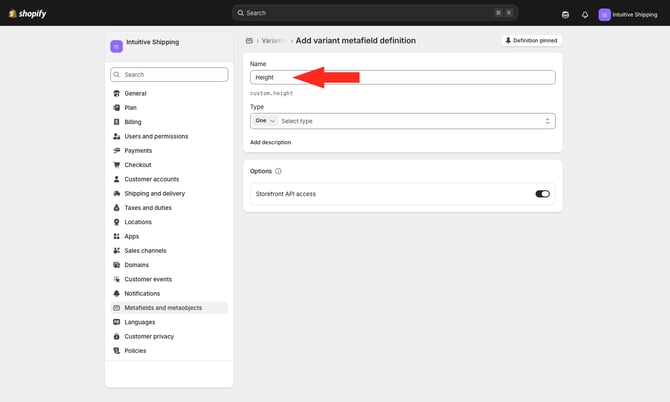Click the Users and permissions icon
The height and width of the screenshot is (402, 670).
pyautogui.click(x=116, y=136)
